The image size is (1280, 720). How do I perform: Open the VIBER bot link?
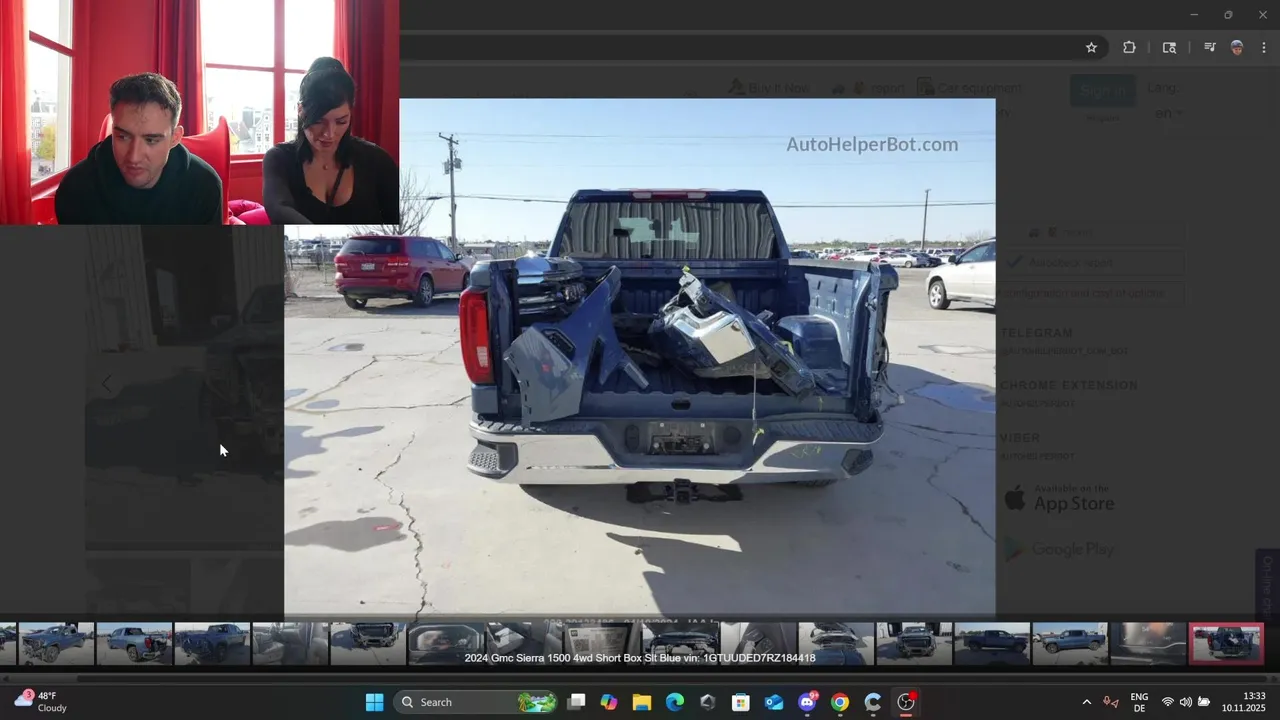1021,437
